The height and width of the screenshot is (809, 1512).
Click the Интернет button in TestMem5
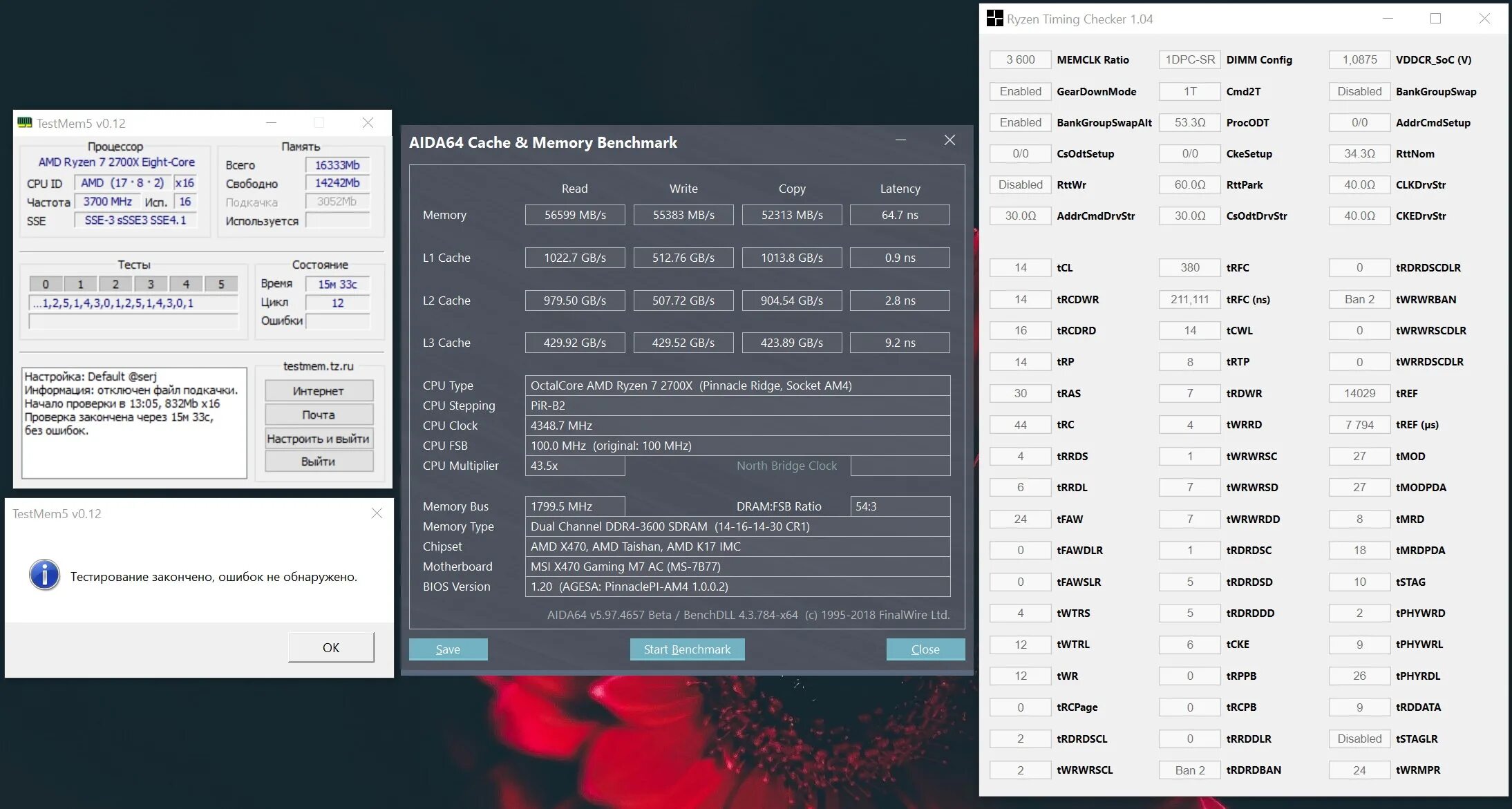pos(318,390)
